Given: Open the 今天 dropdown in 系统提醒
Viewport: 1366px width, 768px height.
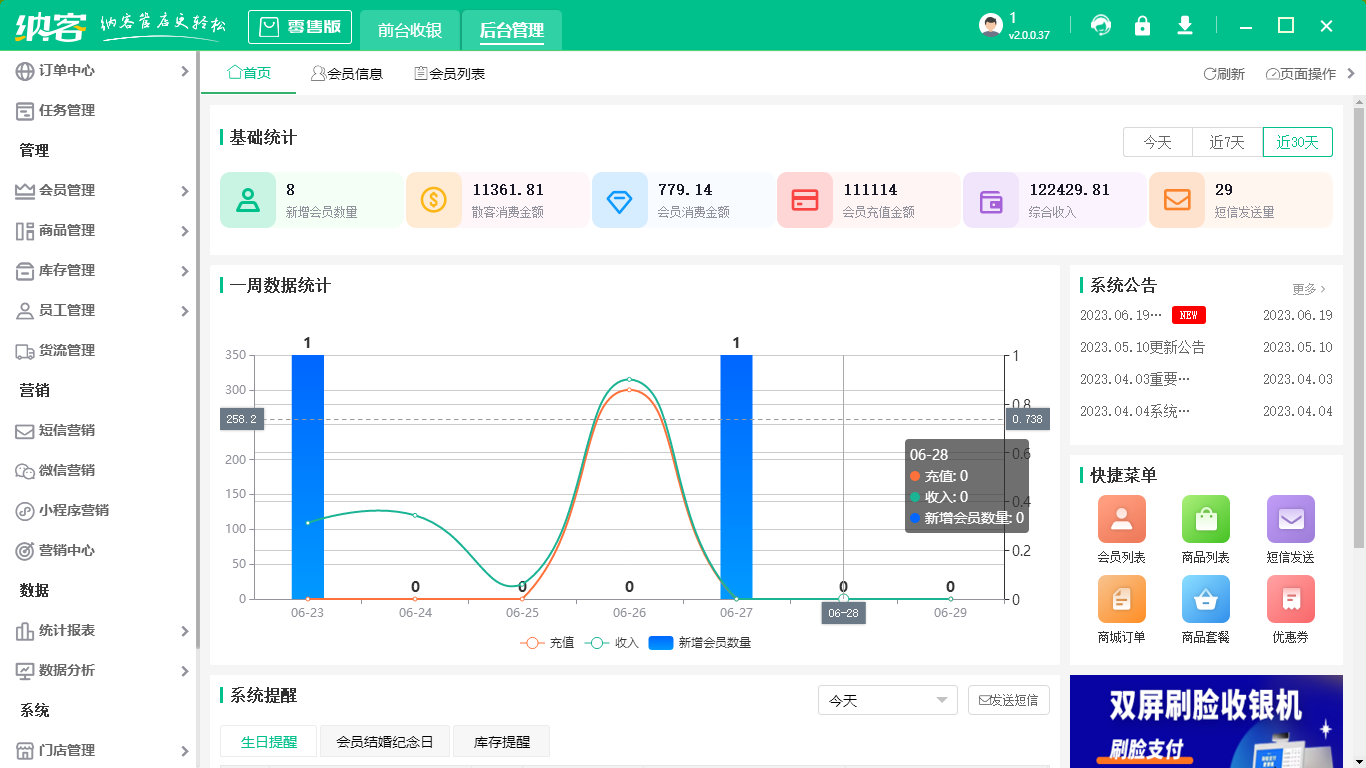Looking at the screenshot, I should (887, 700).
